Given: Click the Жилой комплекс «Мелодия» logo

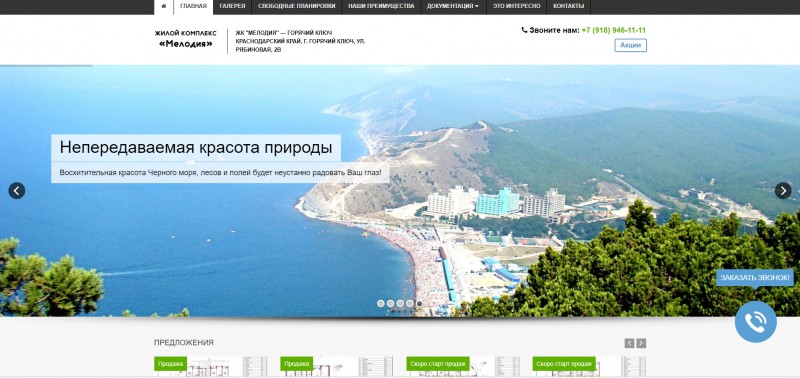Looking at the screenshot, I should [x=186, y=39].
